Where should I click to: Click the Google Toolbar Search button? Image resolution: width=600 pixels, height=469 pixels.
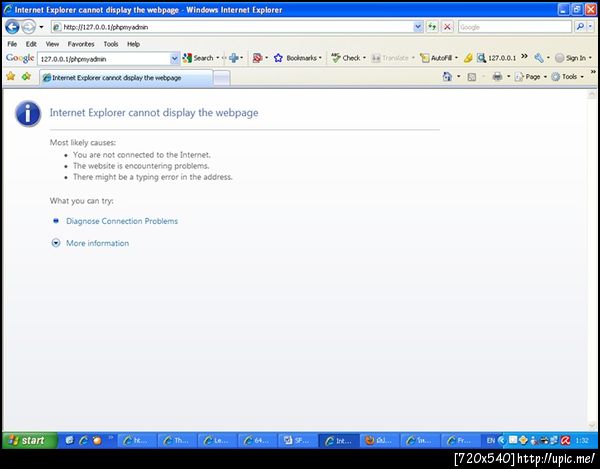tap(198, 58)
